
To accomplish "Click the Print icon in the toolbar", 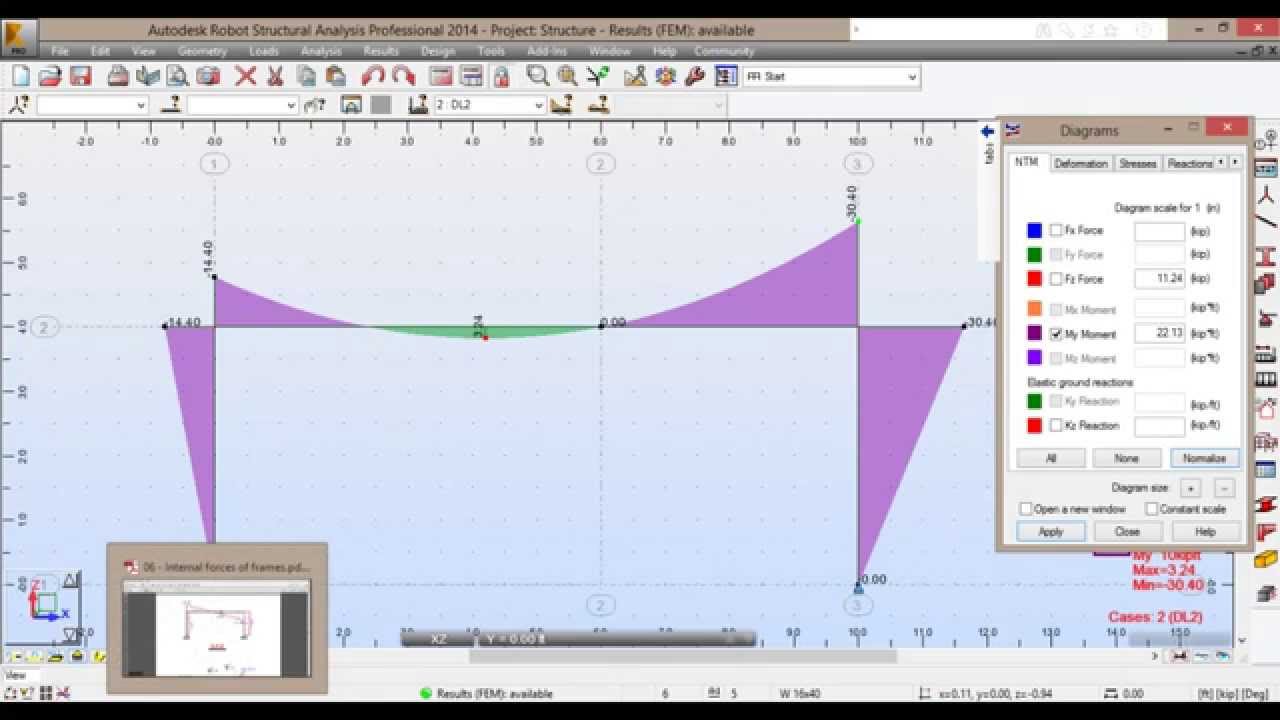I will tap(118, 76).
